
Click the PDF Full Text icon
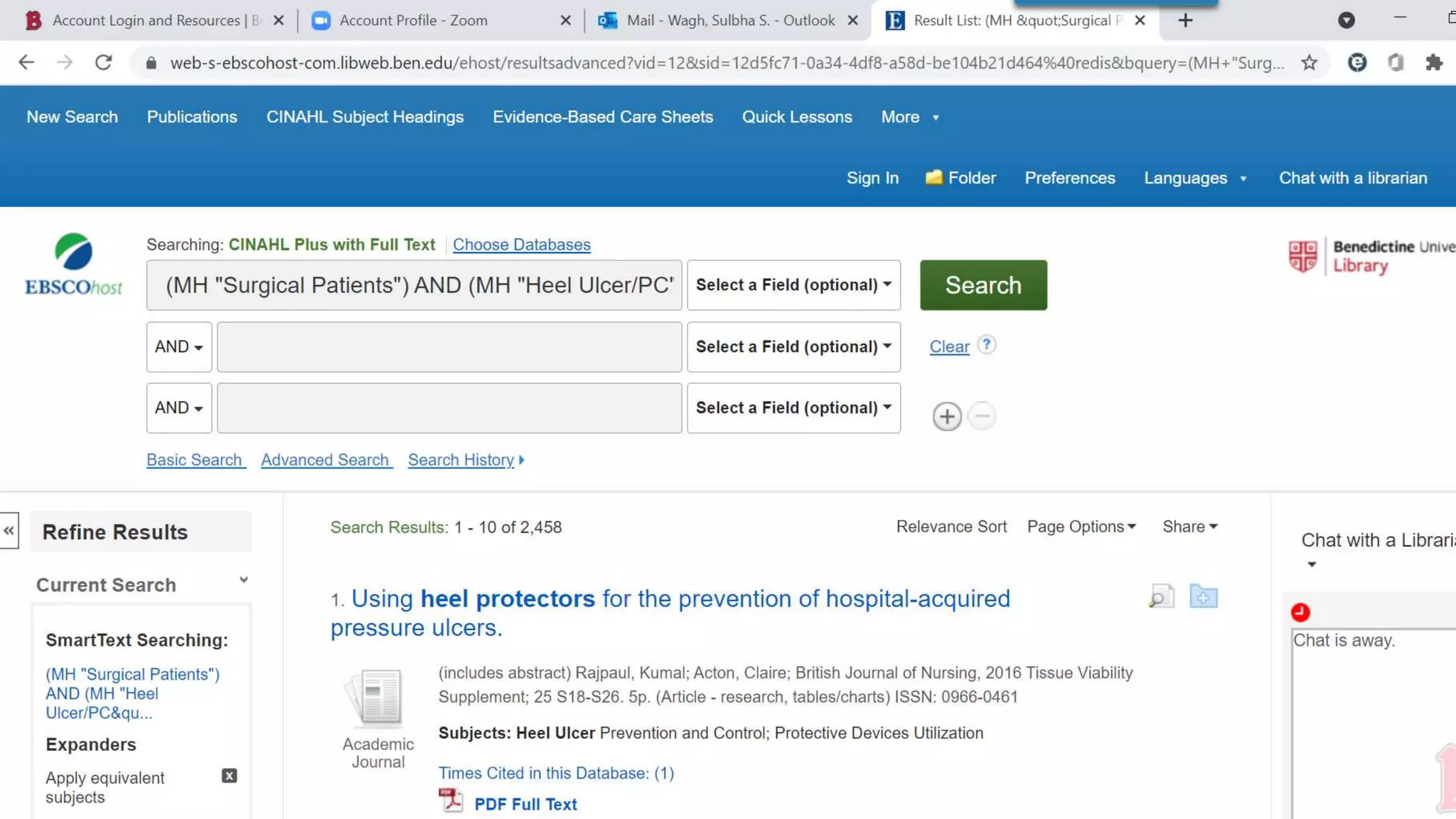point(450,801)
